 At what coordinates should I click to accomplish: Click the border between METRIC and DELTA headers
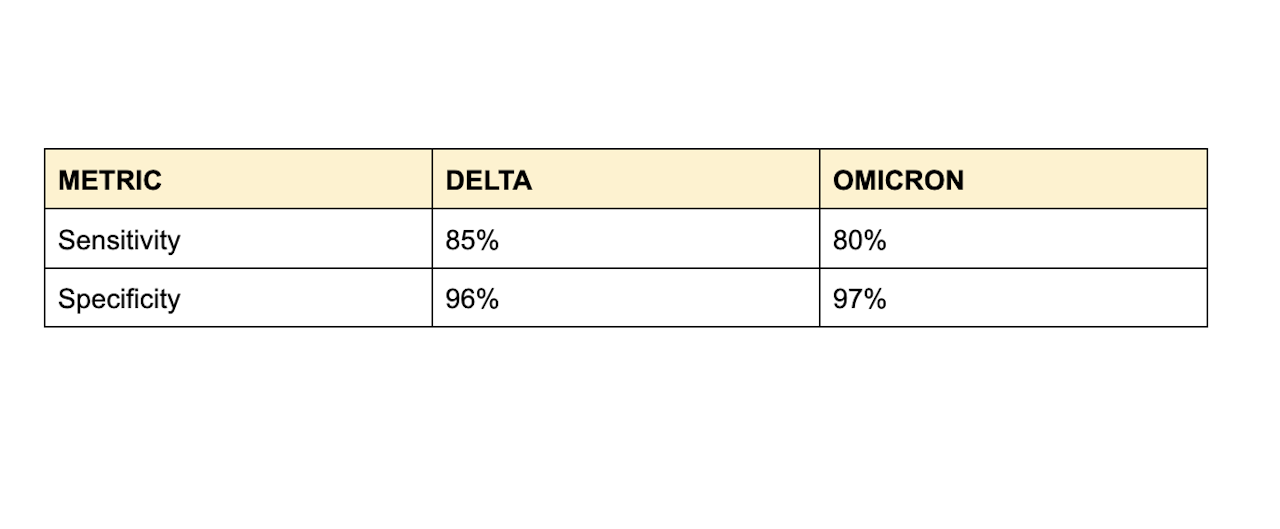[x=432, y=179]
